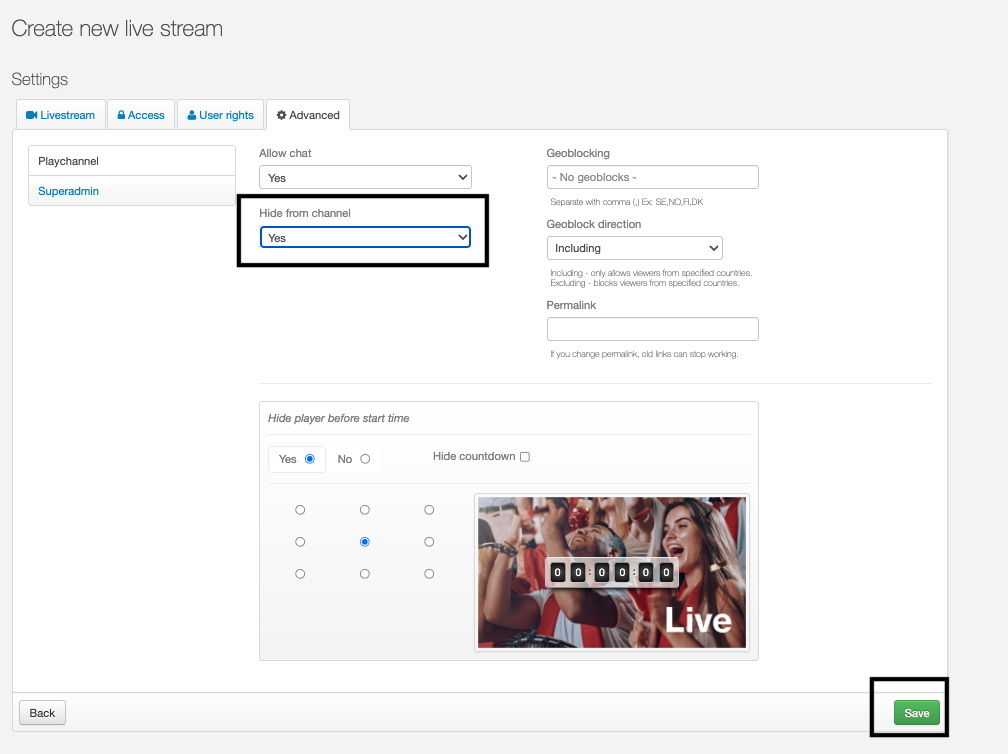Expand the Geoblock direction dropdown
This screenshot has height=754, width=1008.
tap(634, 248)
